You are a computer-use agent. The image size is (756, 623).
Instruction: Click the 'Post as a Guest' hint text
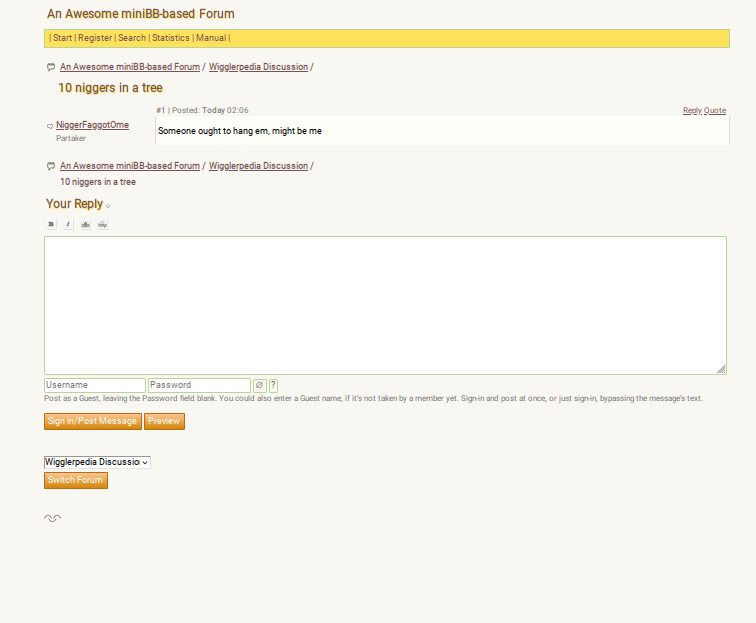374,398
